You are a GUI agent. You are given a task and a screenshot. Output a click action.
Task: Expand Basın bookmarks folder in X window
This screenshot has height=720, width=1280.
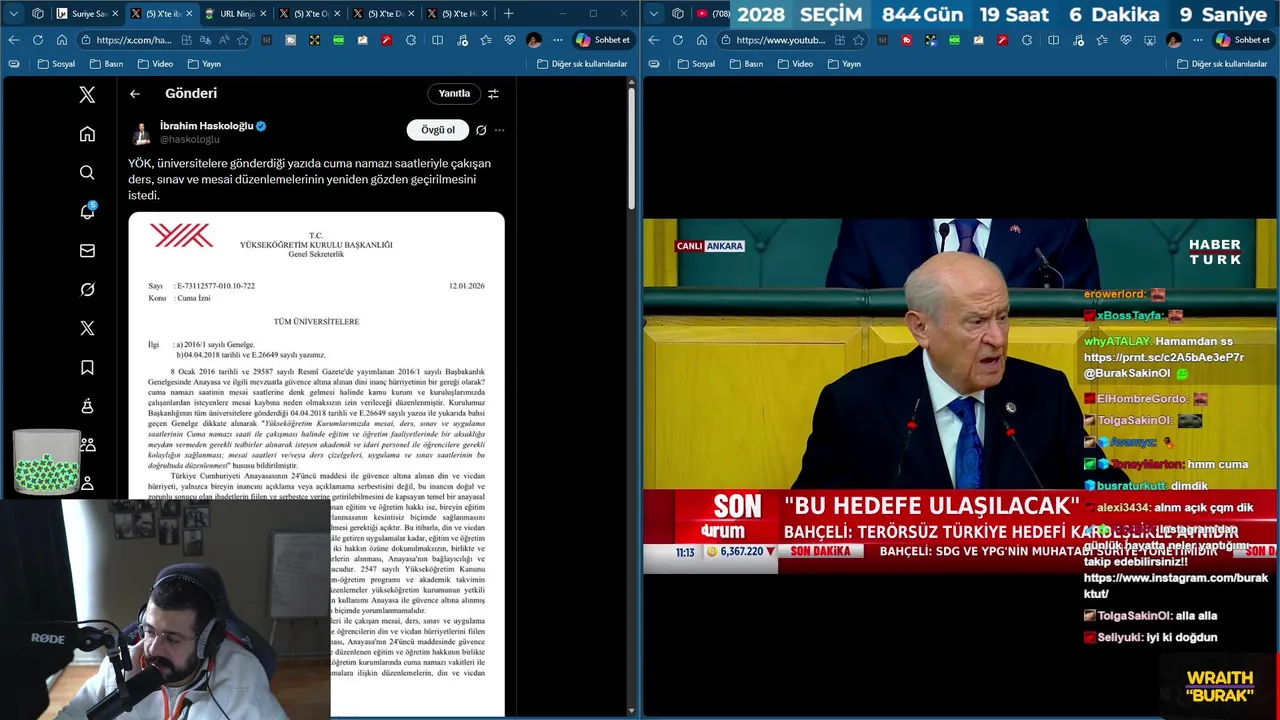pyautogui.click(x=106, y=64)
